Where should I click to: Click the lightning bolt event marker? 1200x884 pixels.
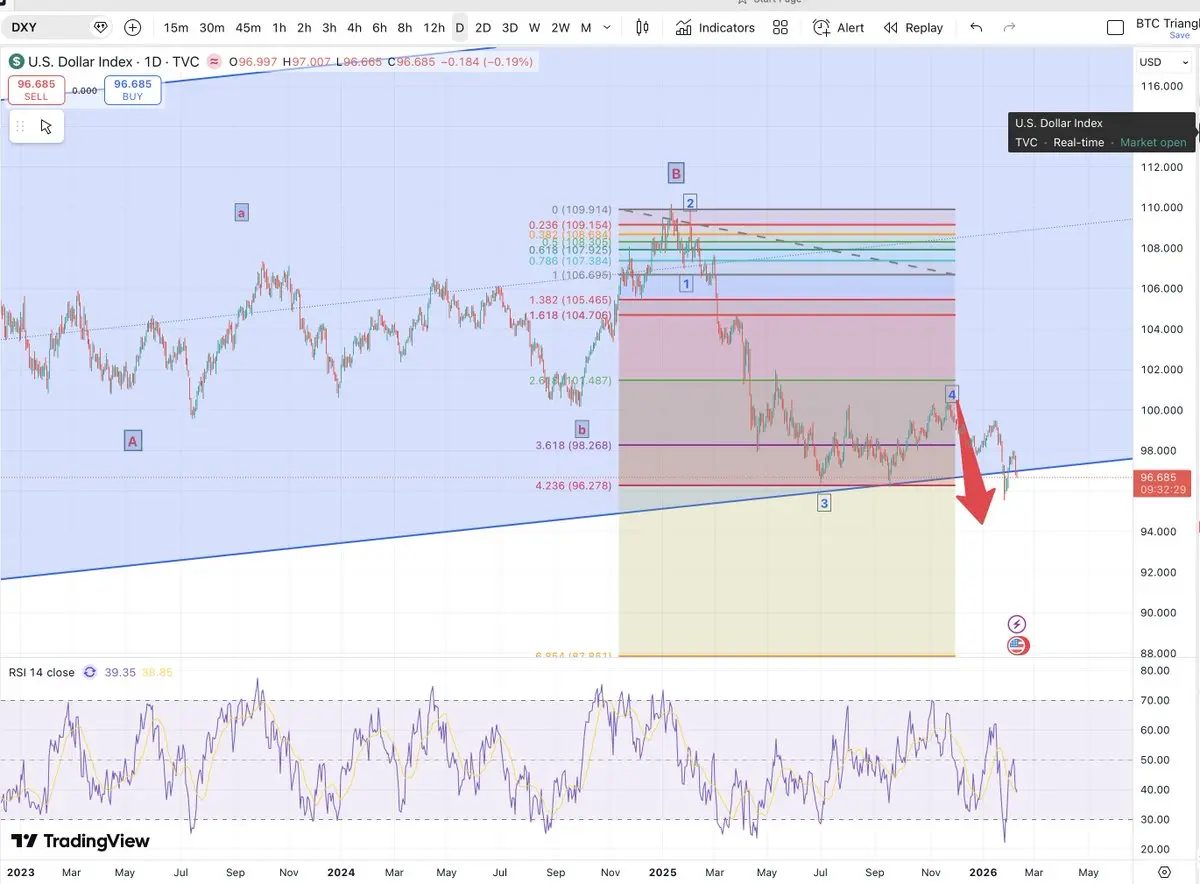(x=1017, y=624)
